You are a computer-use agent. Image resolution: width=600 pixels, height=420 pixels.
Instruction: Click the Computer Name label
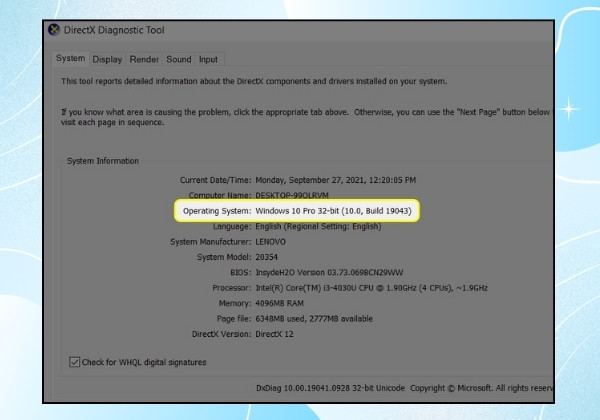tap(220, 195)
